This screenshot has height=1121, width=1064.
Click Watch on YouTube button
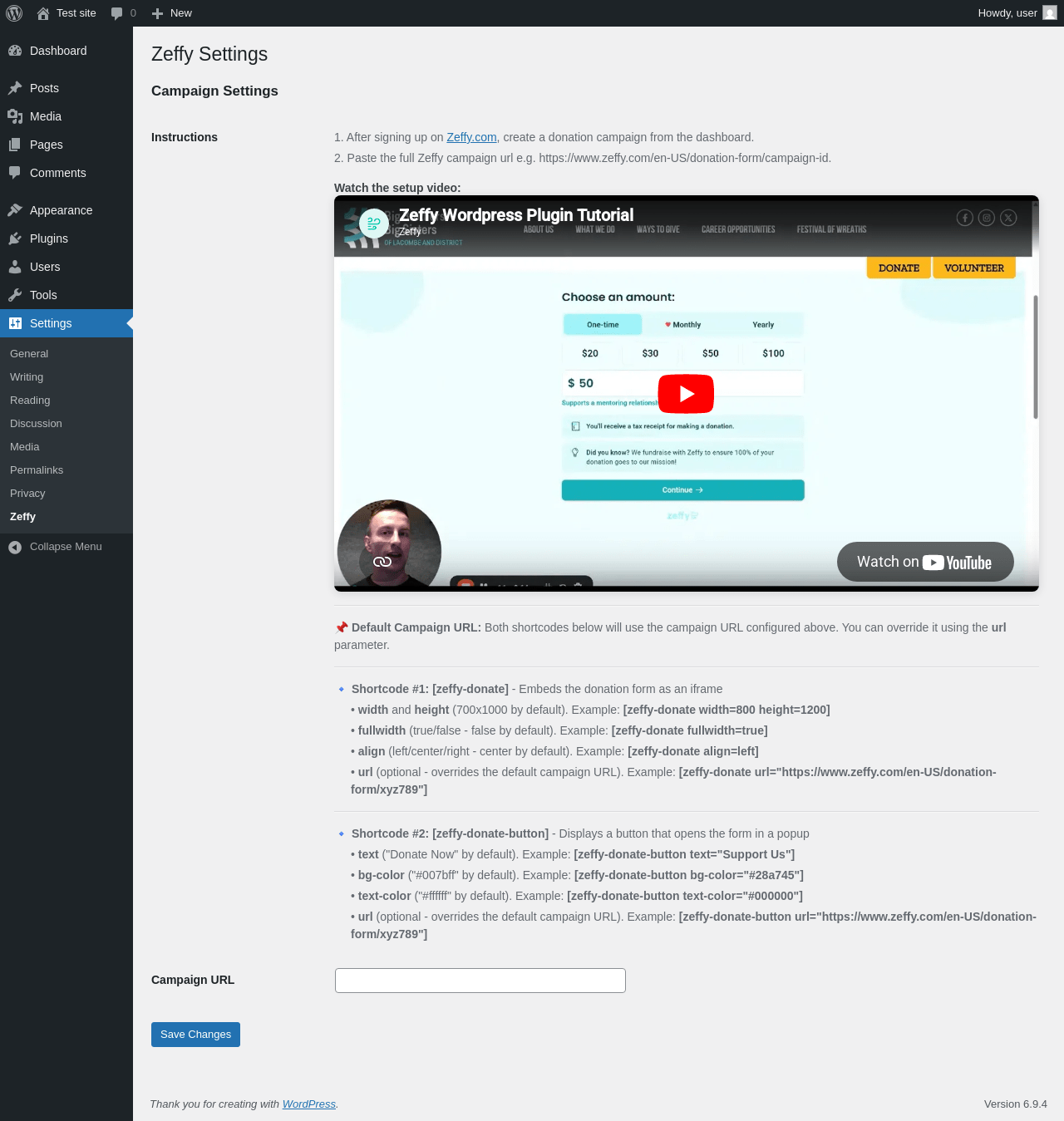925,563
